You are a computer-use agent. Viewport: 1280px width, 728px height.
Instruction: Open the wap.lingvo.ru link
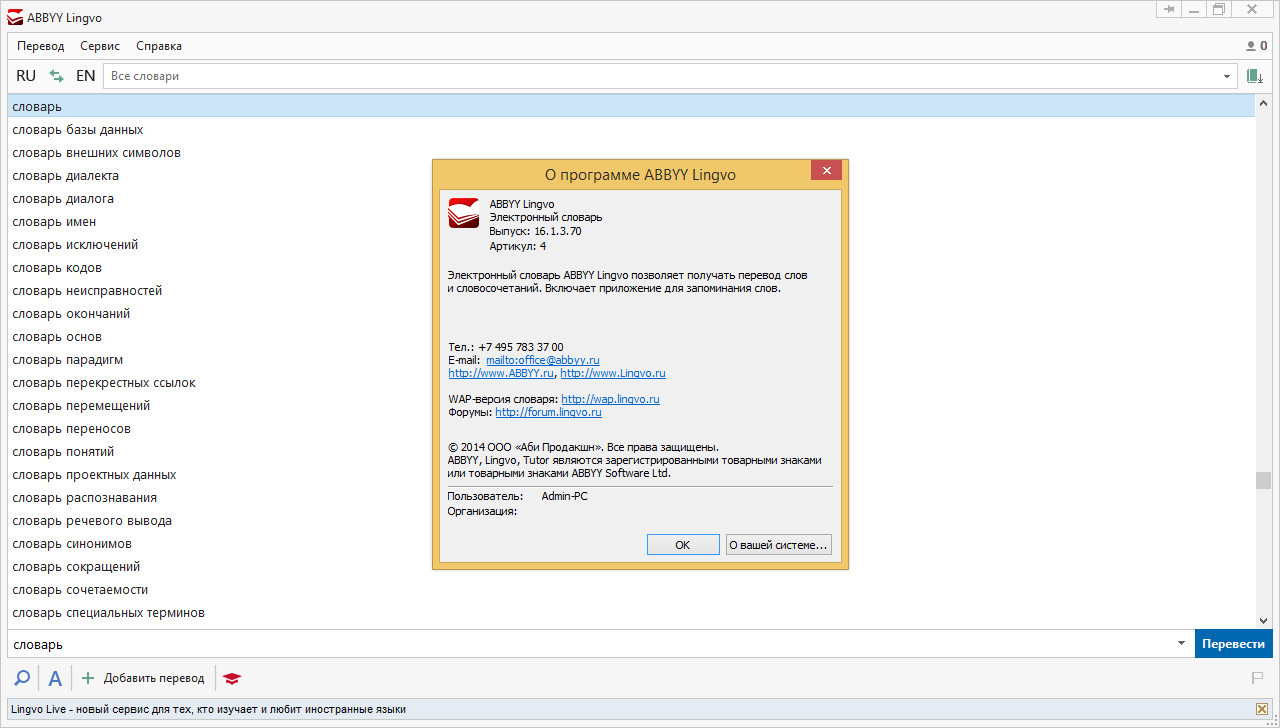pyautogui.click(x=610, y=399)
